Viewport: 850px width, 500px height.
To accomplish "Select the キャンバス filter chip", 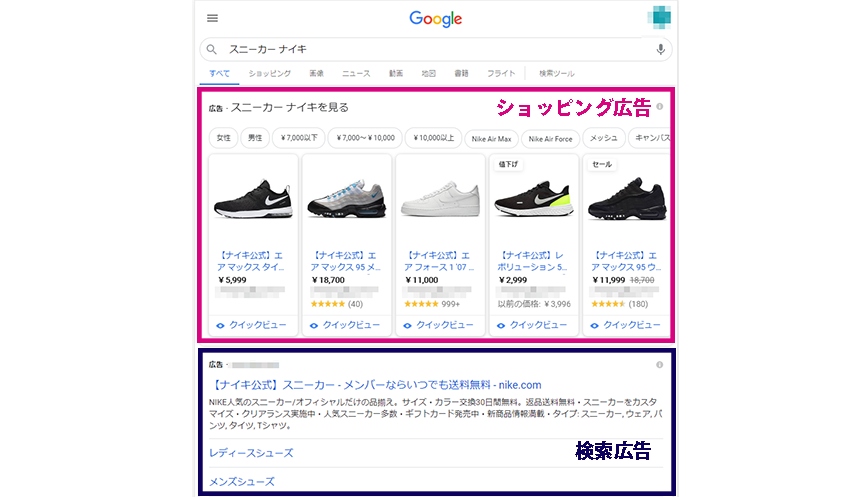I will coord(650,138).
